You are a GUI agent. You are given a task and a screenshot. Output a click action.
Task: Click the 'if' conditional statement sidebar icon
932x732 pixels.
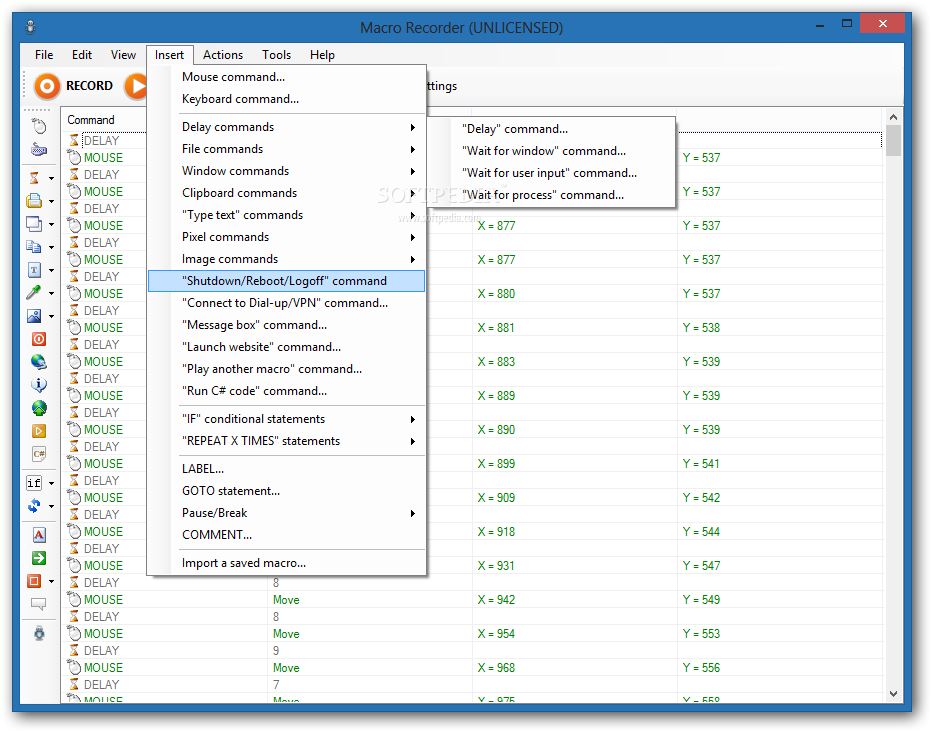click(34, 482)
